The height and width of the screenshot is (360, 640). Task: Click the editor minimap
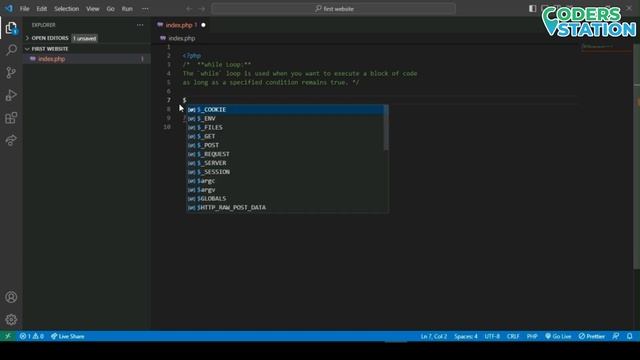[x=606, y=47]
